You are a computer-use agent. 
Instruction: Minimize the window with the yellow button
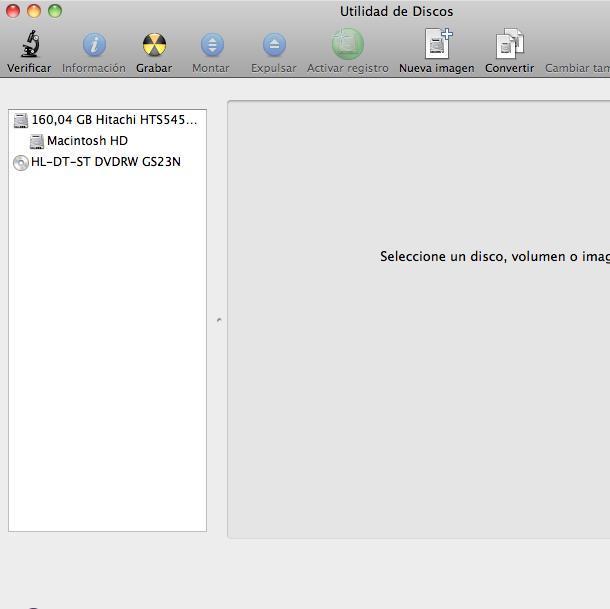coord(34,11)
